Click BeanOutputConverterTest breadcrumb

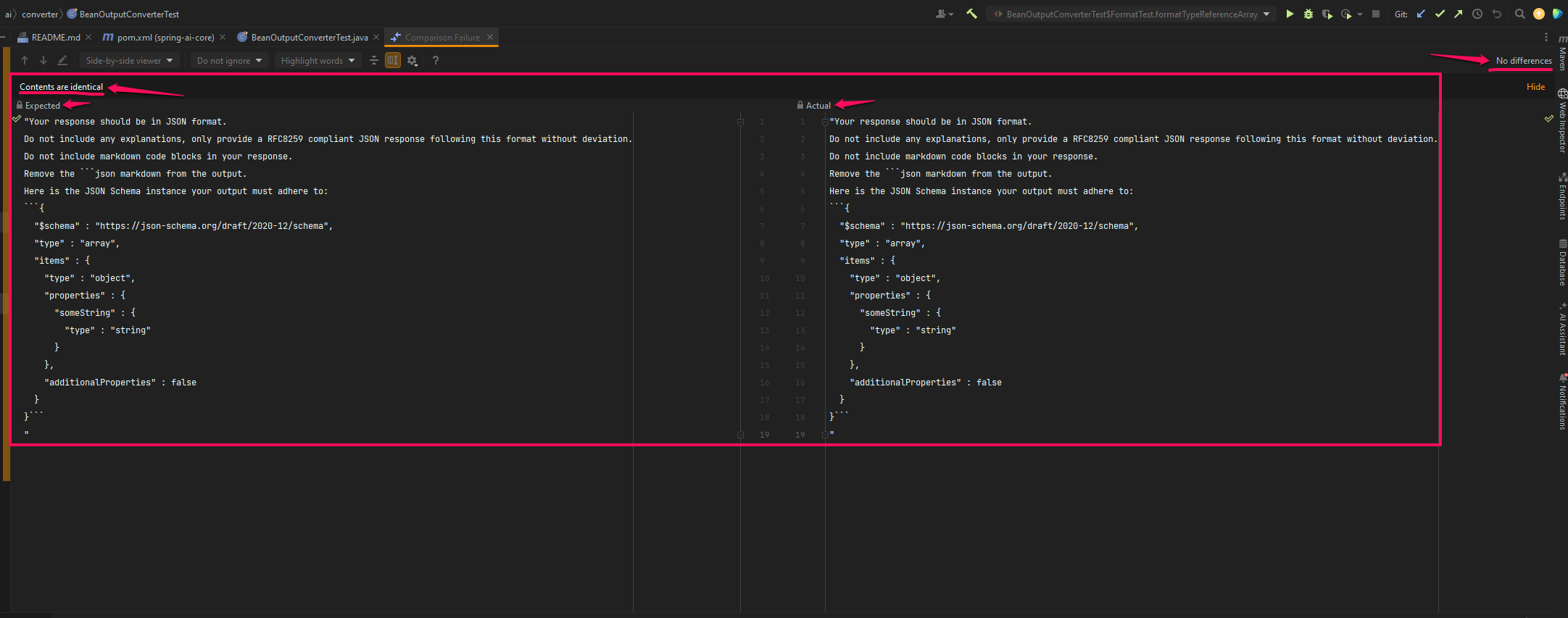pos(123,14)
